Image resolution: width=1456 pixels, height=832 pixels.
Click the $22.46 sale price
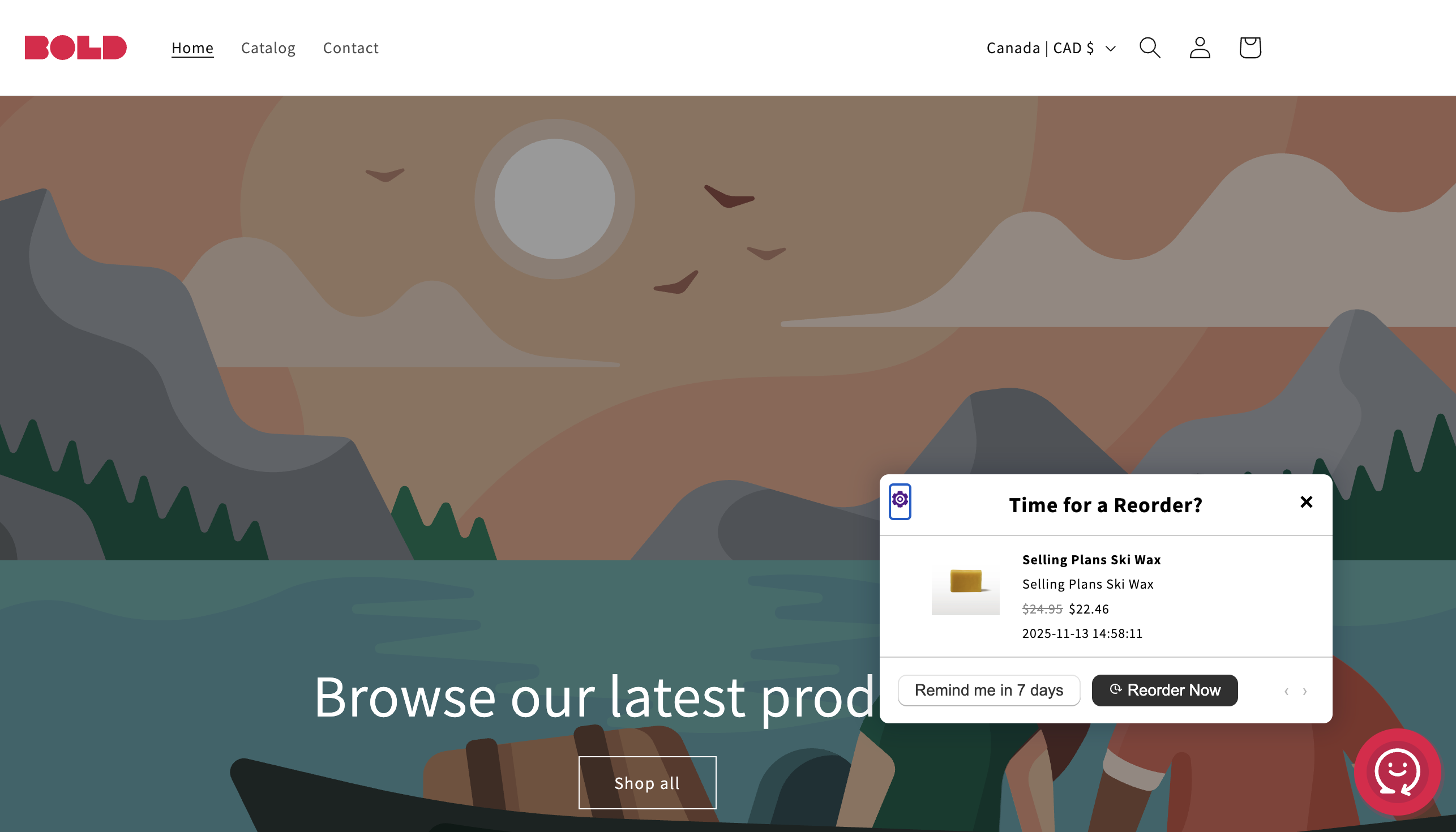[1089, 609]
